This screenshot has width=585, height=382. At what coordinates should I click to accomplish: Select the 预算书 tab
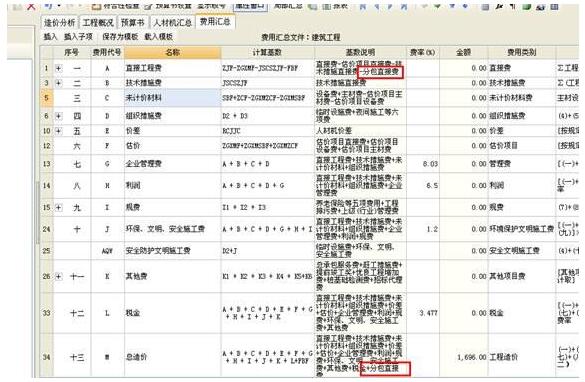click(132, 23)
